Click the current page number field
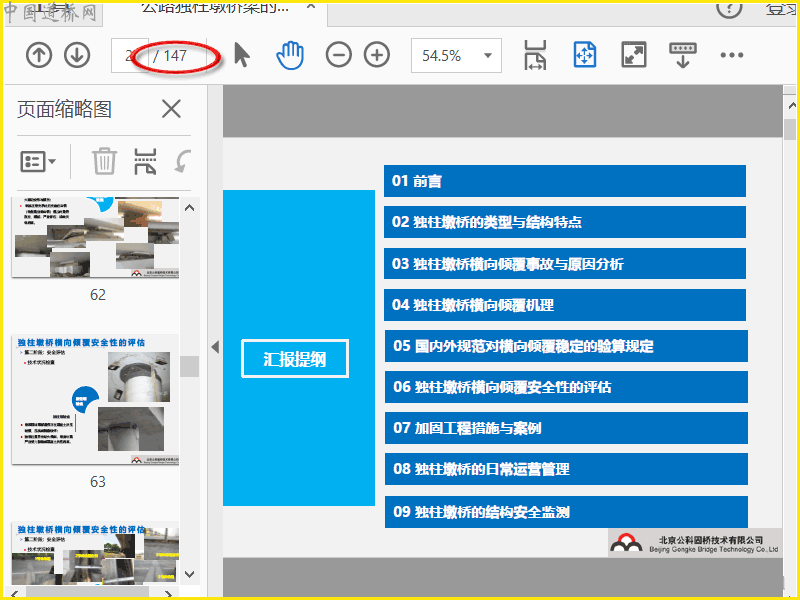Screen dimensions: 800x600 (x=130, y=55)
